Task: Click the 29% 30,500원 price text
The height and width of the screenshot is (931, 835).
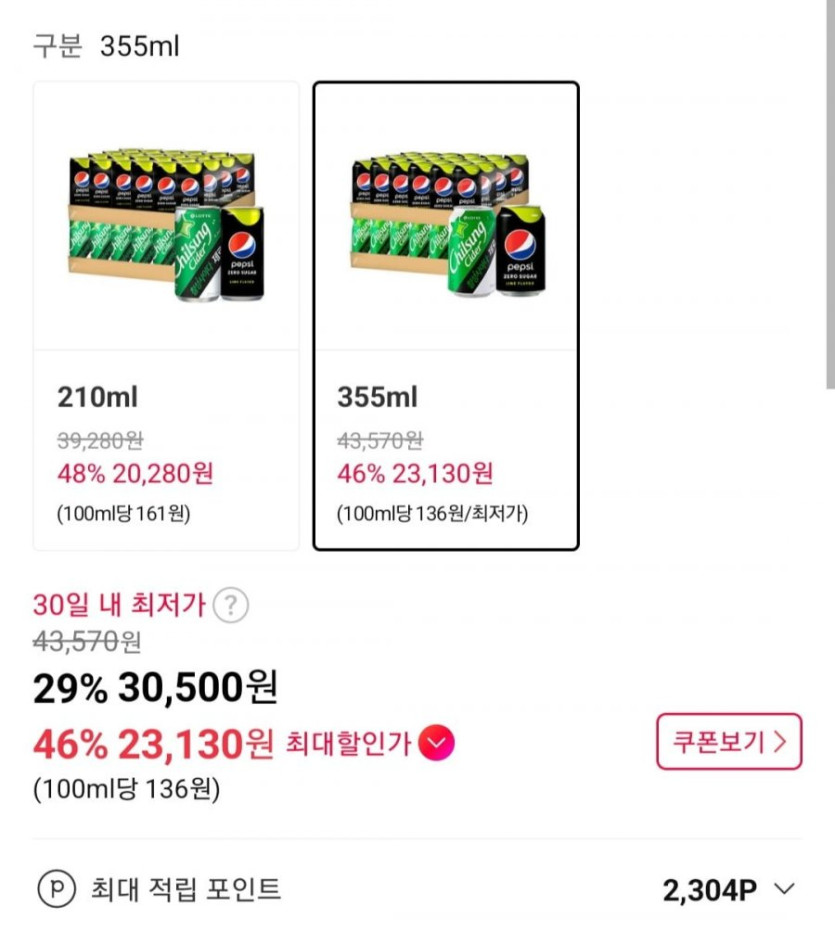Action: [155, 688]
